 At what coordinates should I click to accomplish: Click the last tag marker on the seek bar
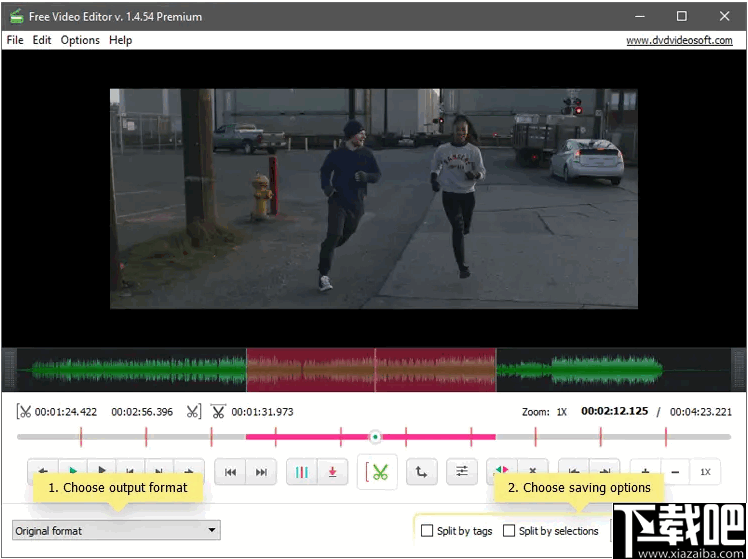[666, 436]
